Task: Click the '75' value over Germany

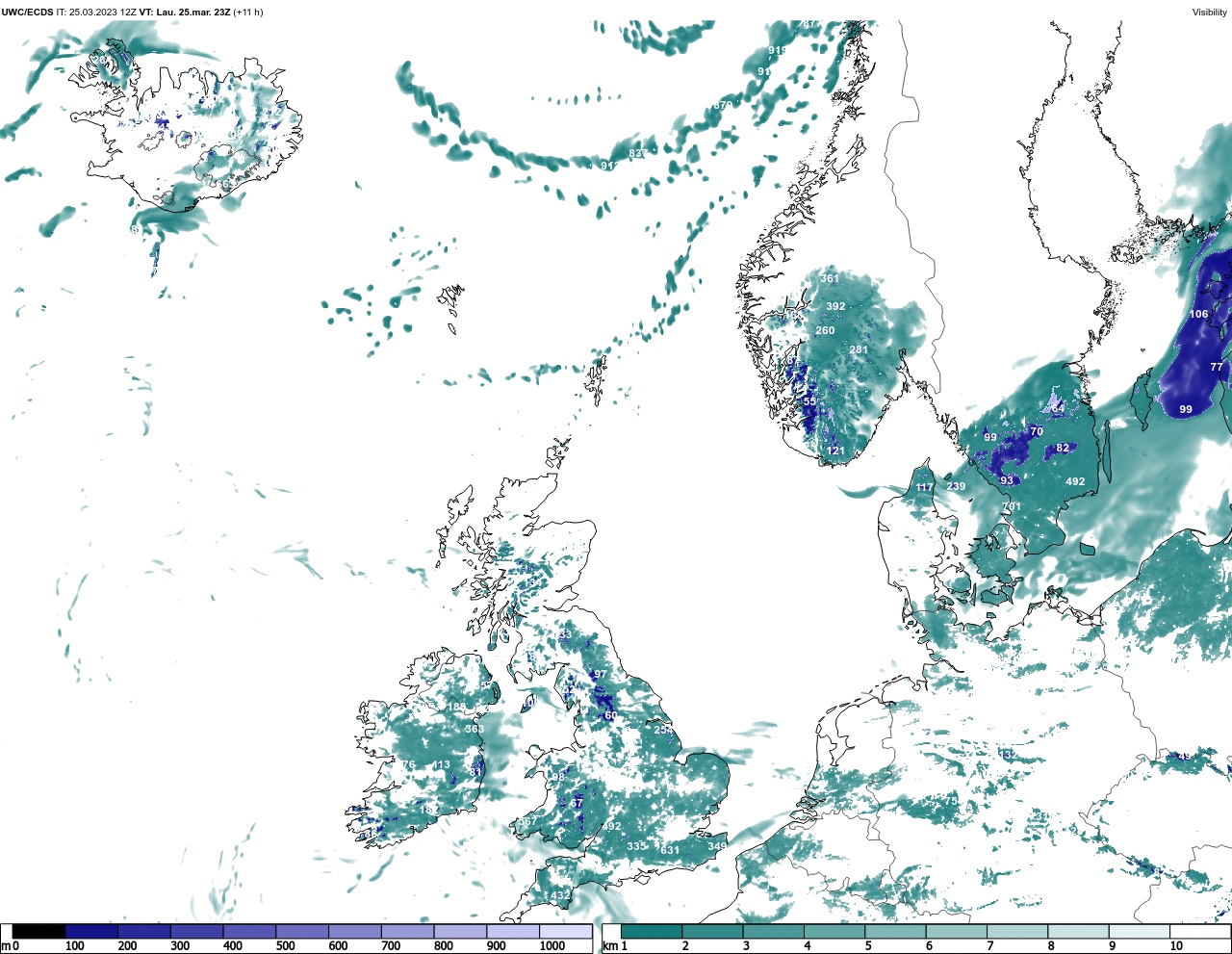Action: pos(951,801)
